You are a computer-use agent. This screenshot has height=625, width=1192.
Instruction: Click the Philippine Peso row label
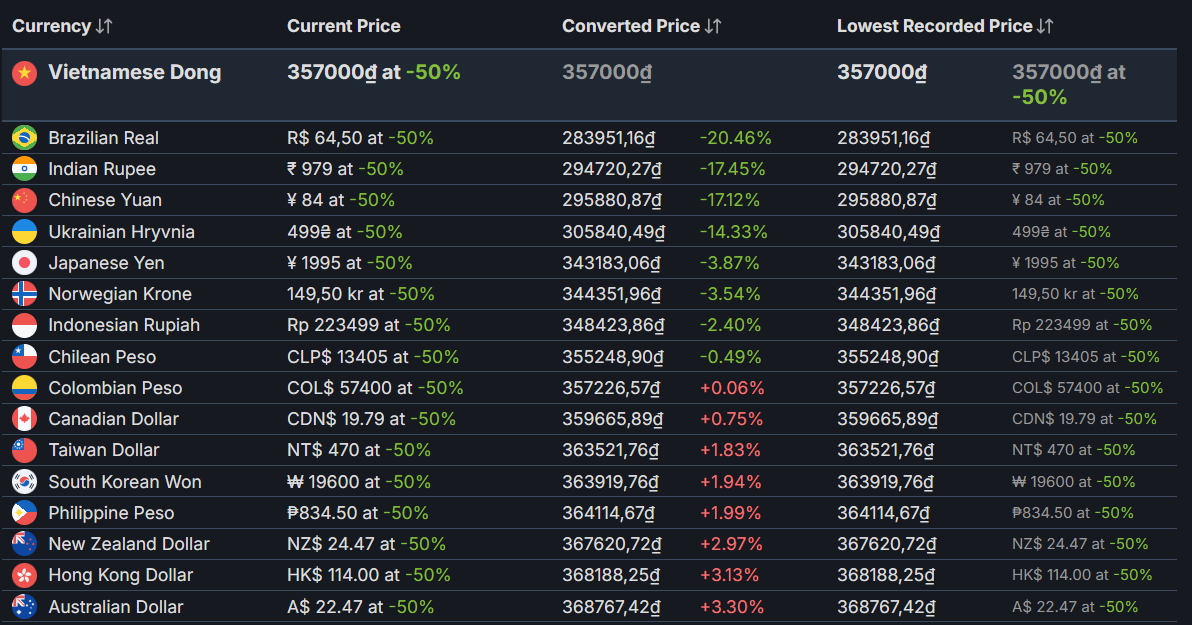point(111,513)
